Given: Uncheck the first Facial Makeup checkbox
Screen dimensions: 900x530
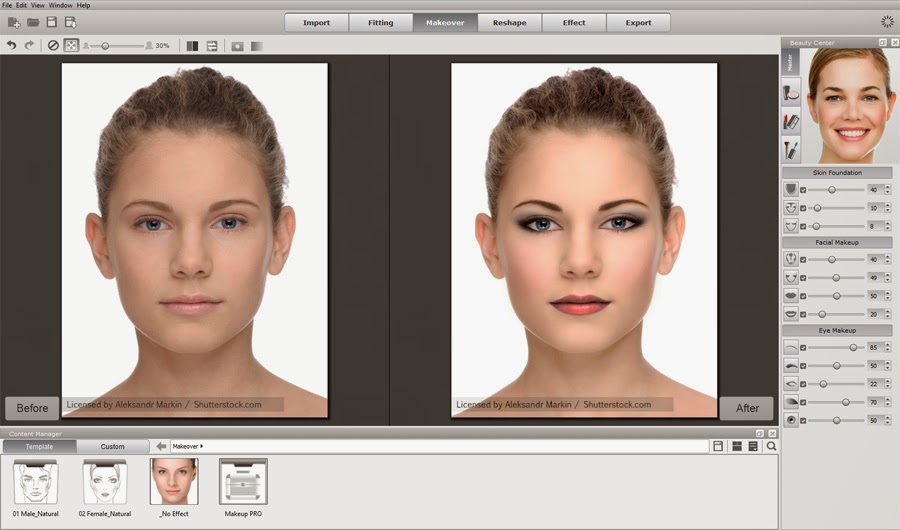Looking at the screenshot, I should 803,259.
